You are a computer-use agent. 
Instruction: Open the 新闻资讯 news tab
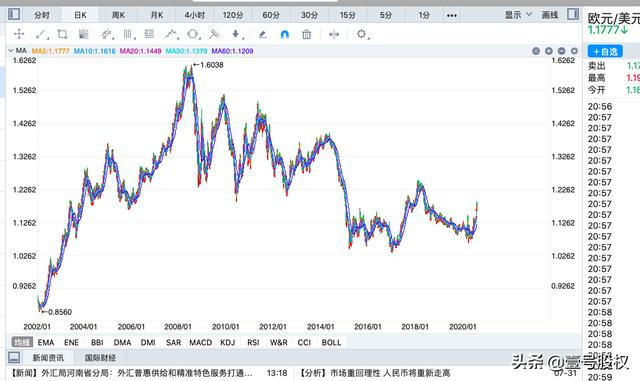click(48, 358)
